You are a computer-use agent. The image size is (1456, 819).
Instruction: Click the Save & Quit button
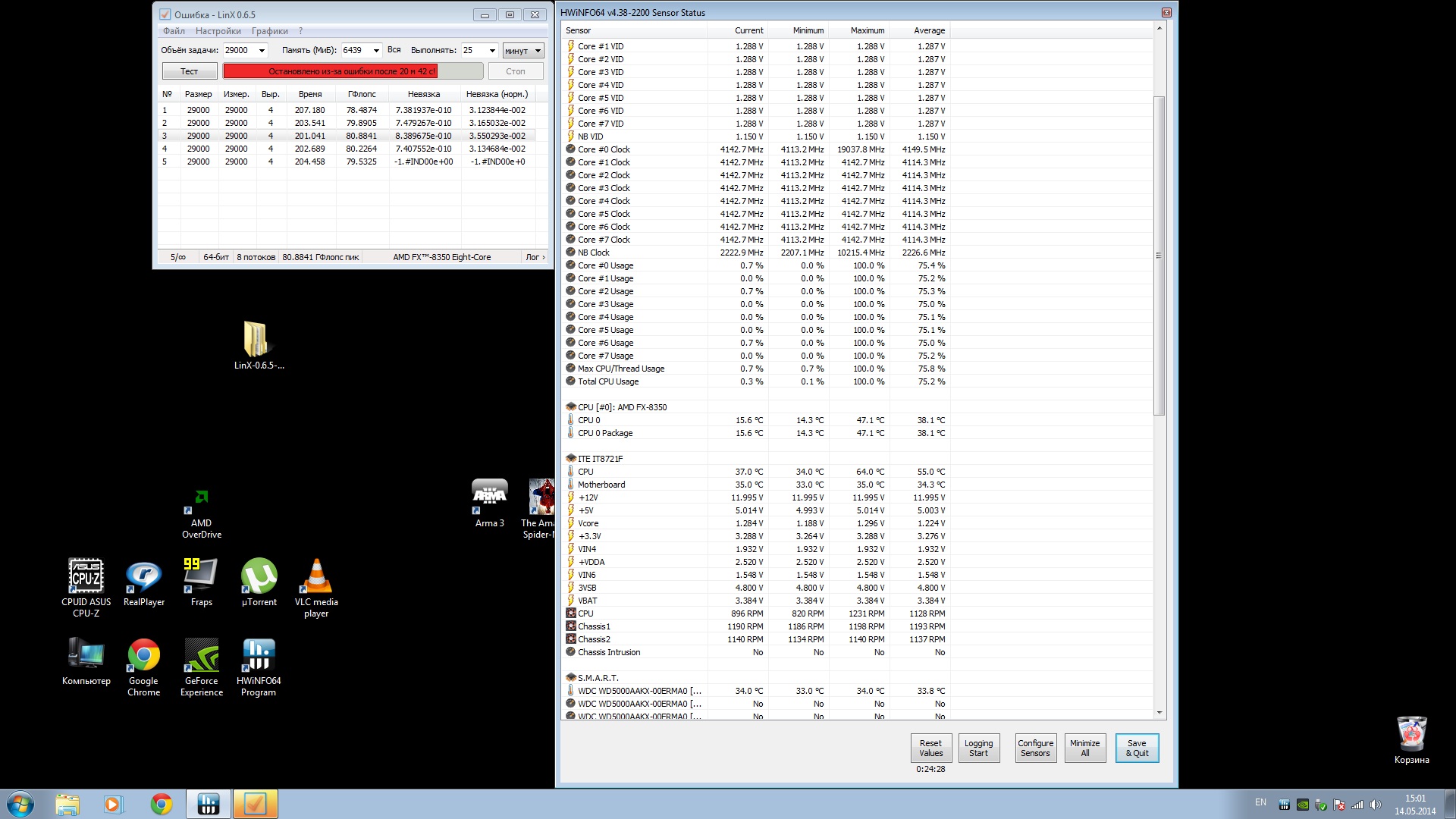[1137, 748]
